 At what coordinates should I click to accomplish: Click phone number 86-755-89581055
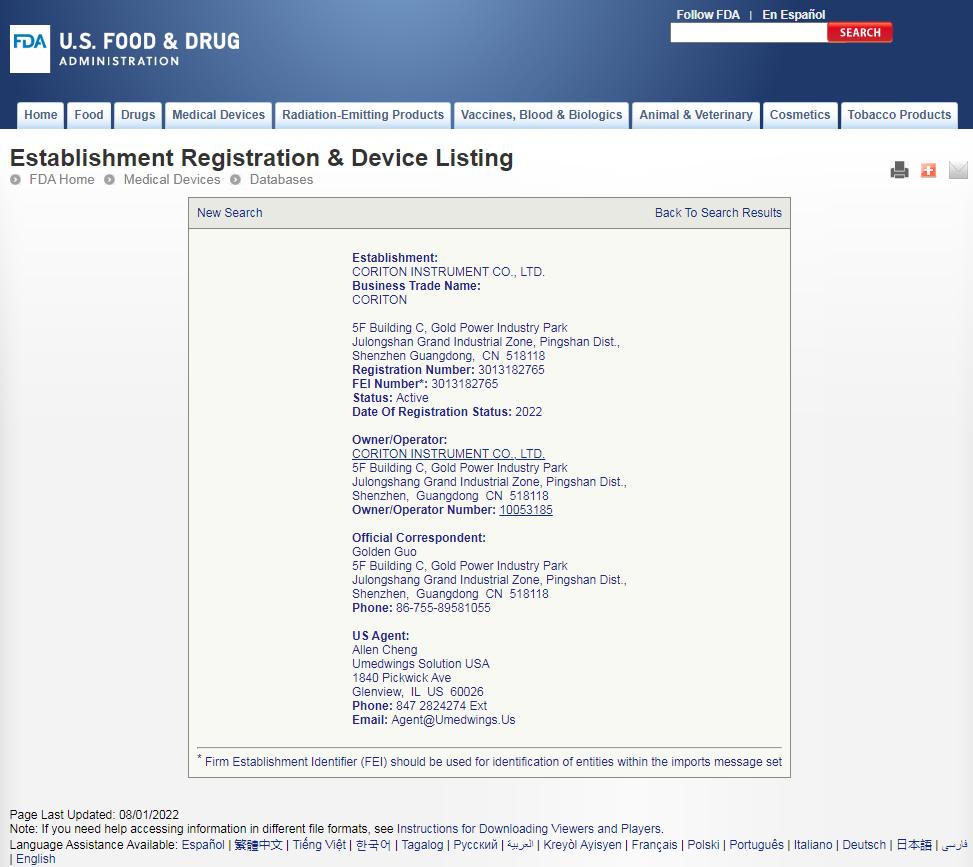[443, 608]
